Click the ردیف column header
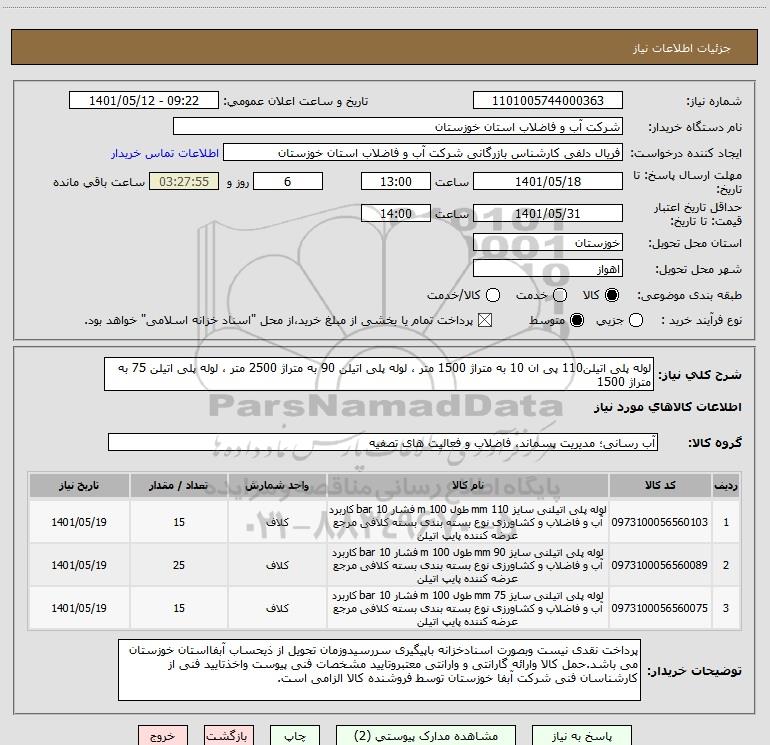Viewport: 770px width, 745px height. click(725, 485)
